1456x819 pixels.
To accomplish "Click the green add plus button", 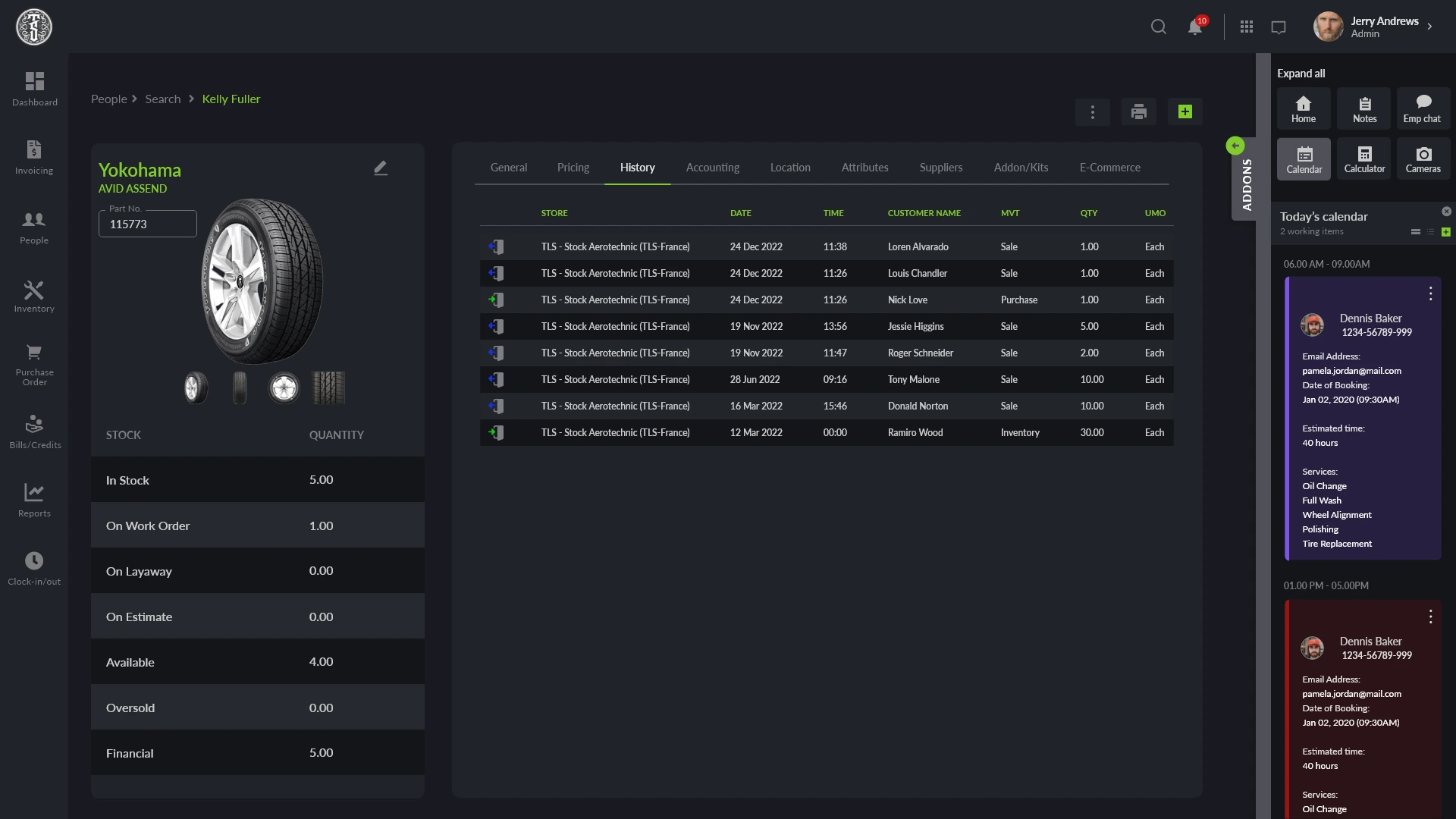I will click(1185, 112).
